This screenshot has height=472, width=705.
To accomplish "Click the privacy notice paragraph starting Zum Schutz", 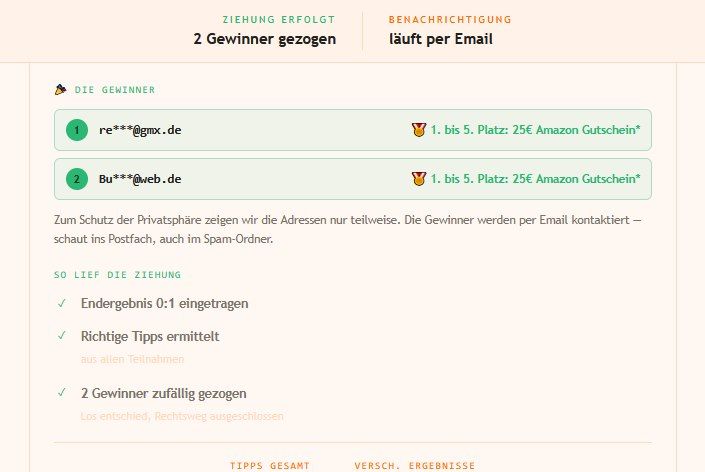I will coord(348,229).
